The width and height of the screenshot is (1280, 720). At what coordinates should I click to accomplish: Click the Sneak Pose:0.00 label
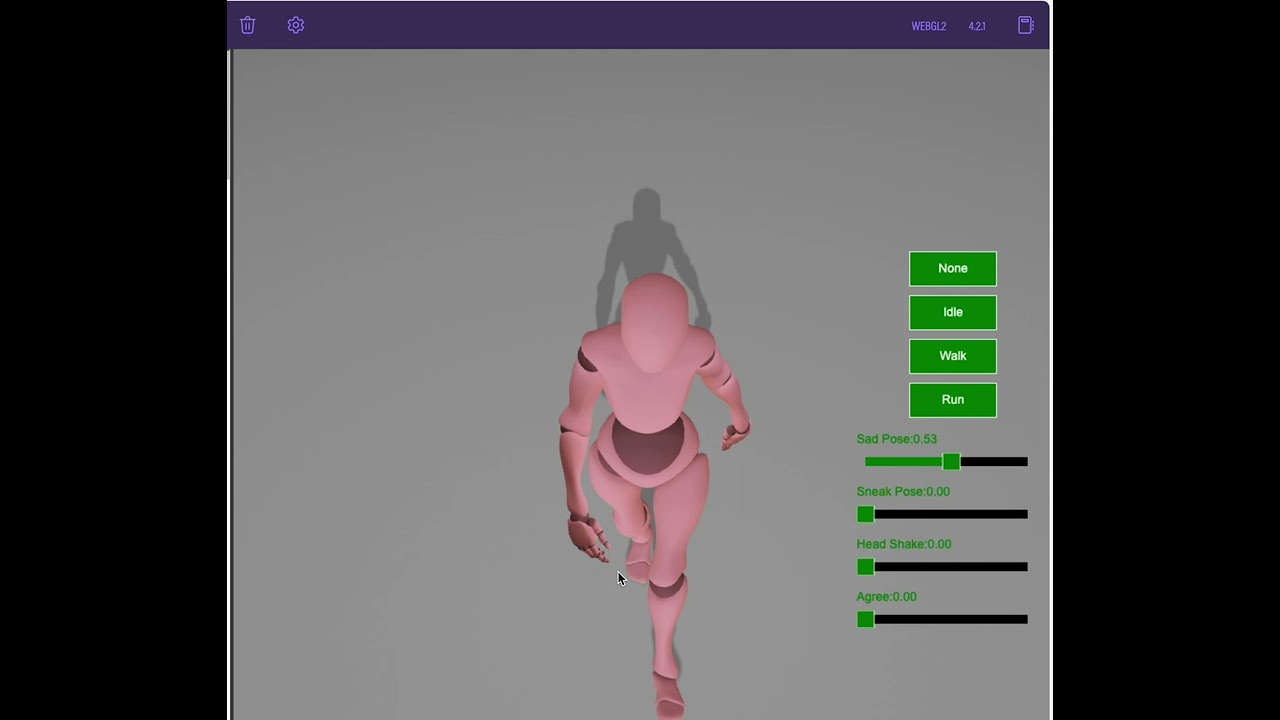903,492
